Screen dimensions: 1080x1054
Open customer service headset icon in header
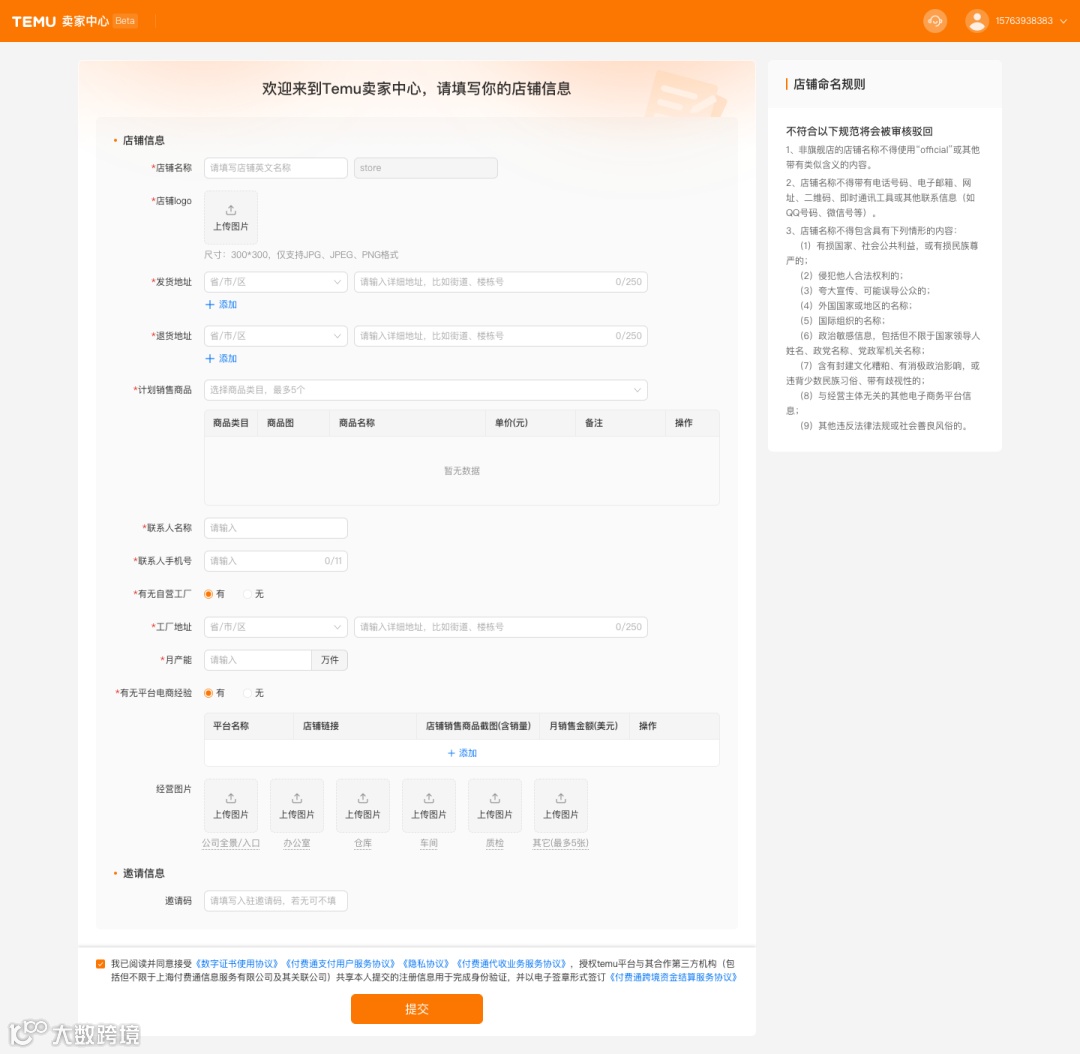(x=935, y=21)
